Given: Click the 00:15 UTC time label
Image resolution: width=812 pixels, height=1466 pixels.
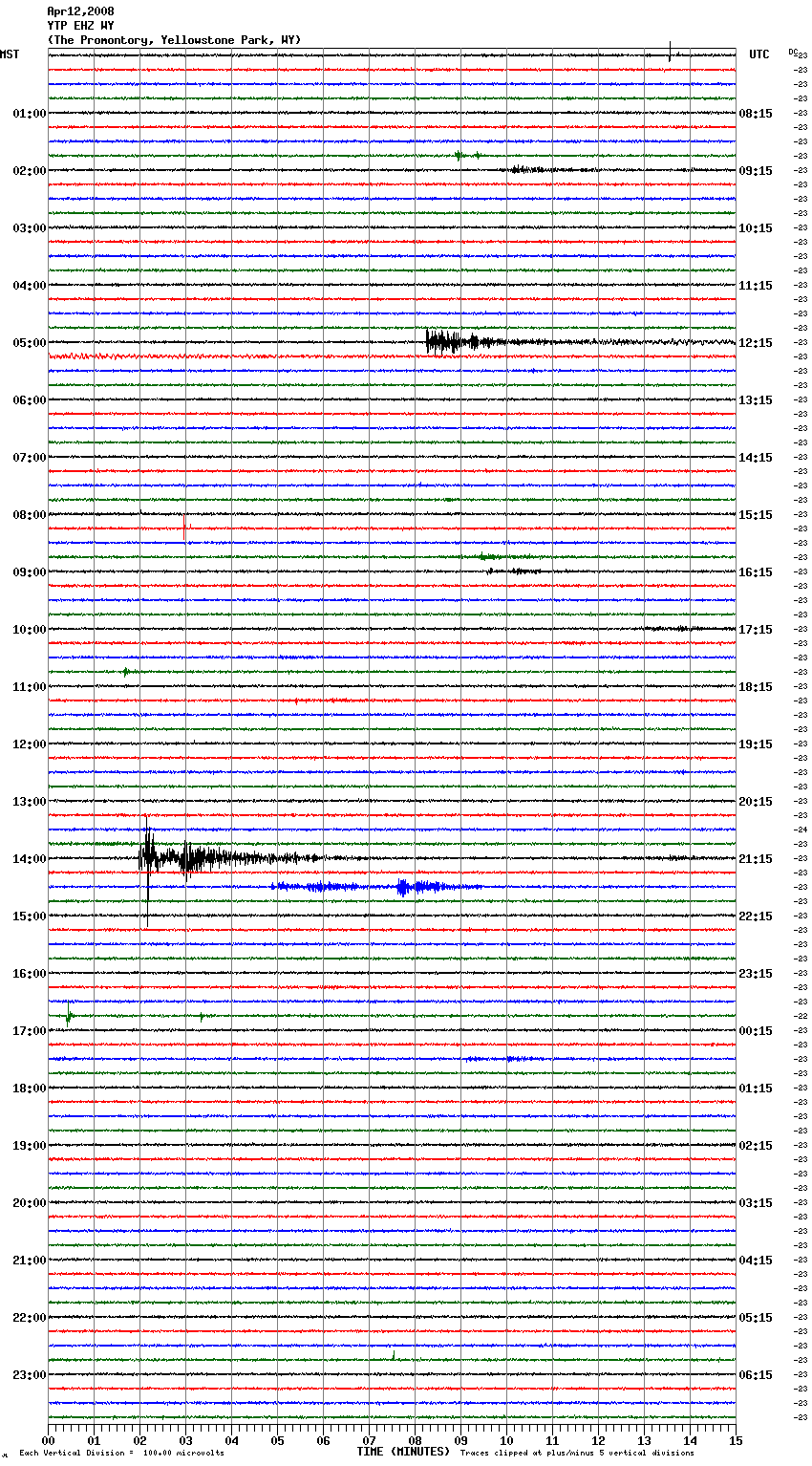Looking at the screenshot, I should click(x=756, y=1031).
